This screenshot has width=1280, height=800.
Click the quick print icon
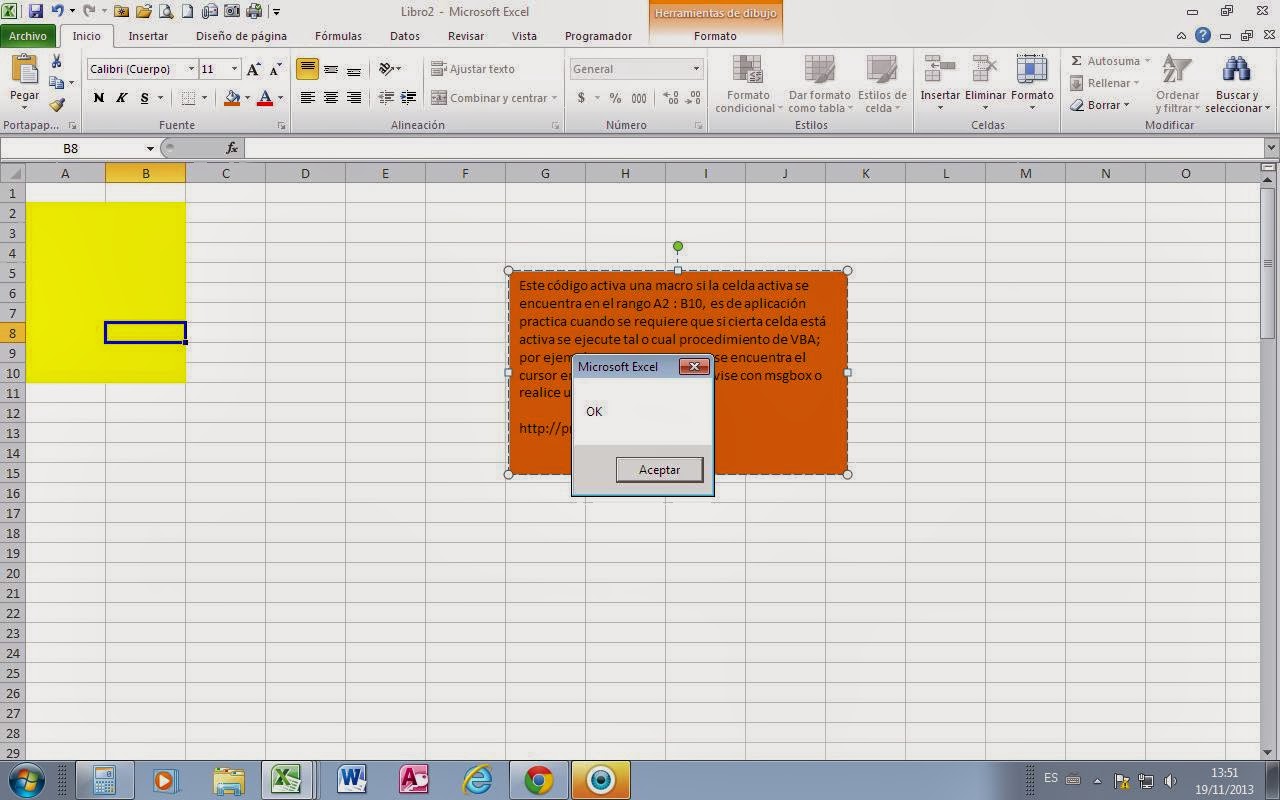tap(254, 12)
